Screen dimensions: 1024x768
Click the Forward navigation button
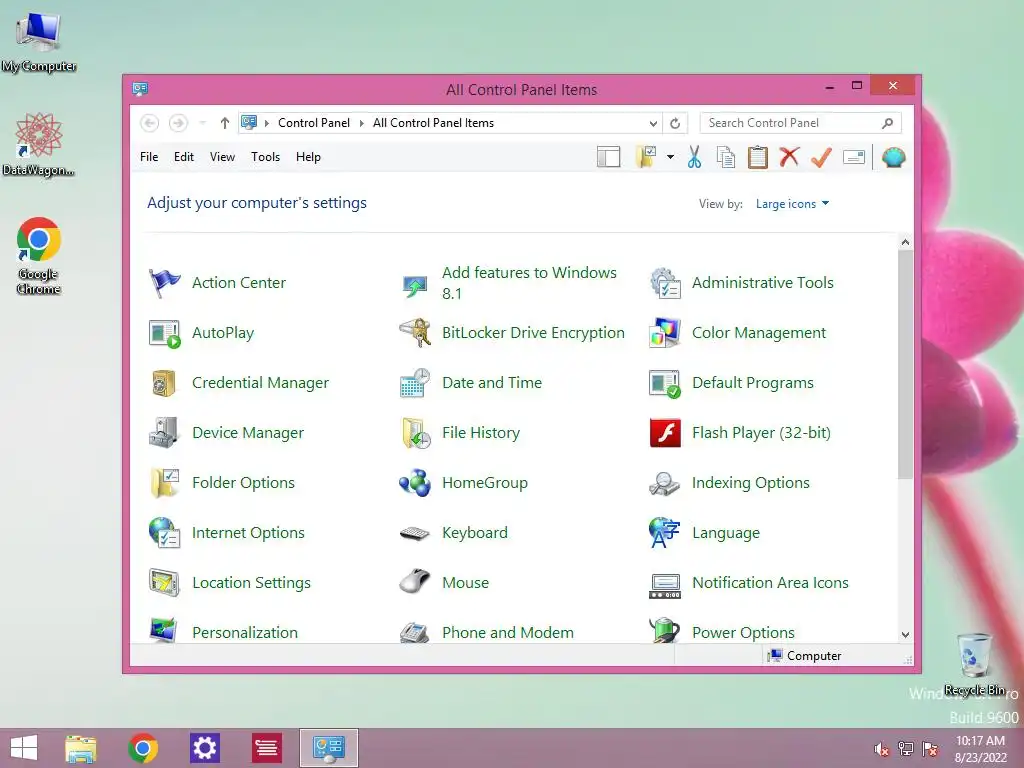[178, 123]
